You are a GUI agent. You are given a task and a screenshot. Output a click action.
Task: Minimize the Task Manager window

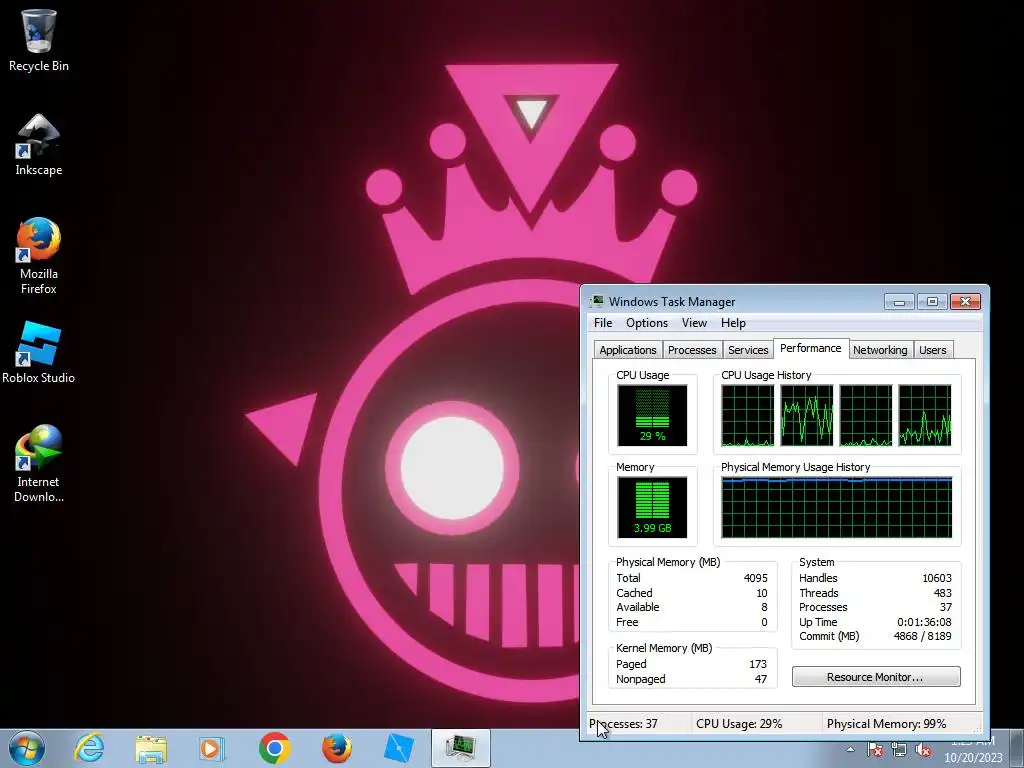(899, 302)
